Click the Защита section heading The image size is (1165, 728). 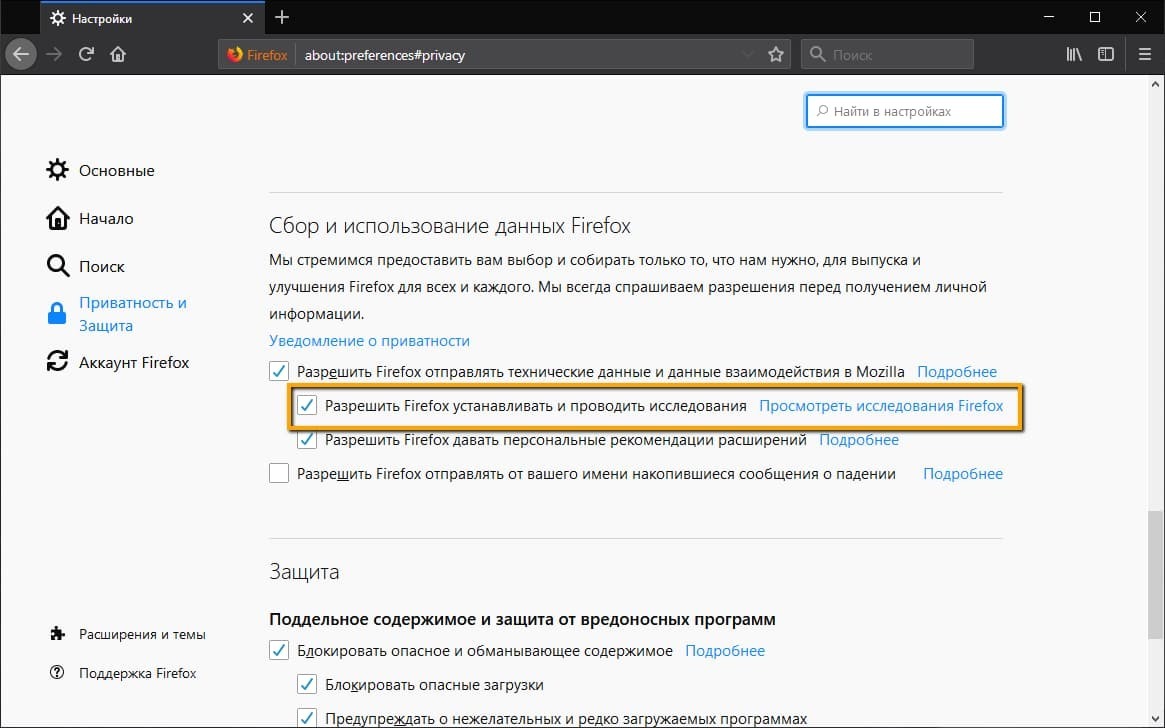coord(304,572)
